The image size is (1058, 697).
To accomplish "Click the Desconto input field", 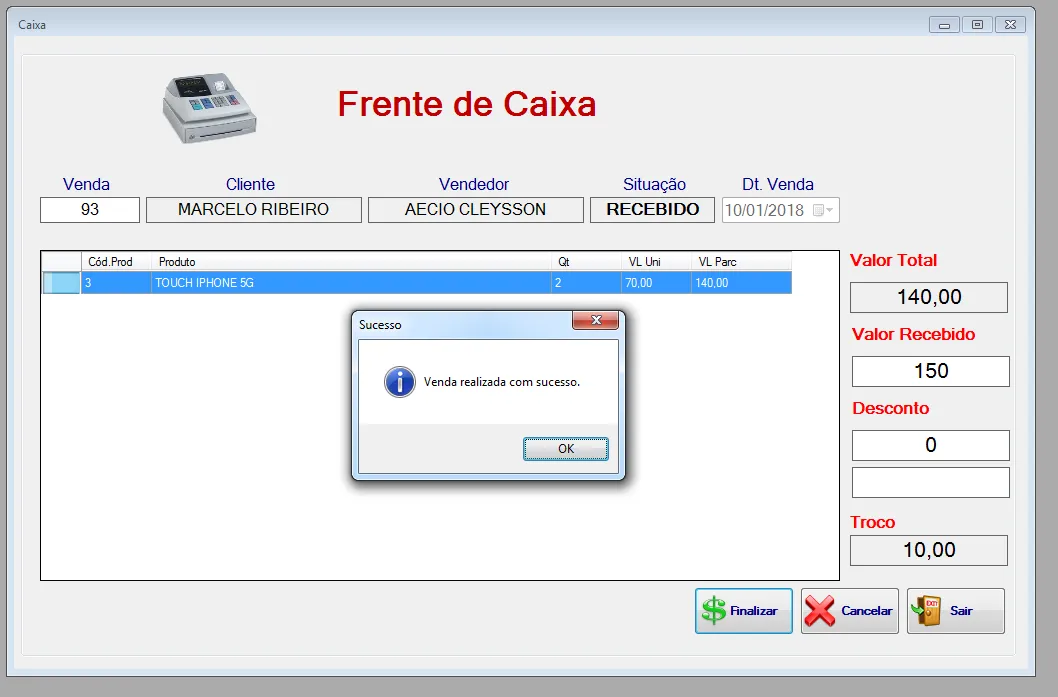I will click(930, 445).
